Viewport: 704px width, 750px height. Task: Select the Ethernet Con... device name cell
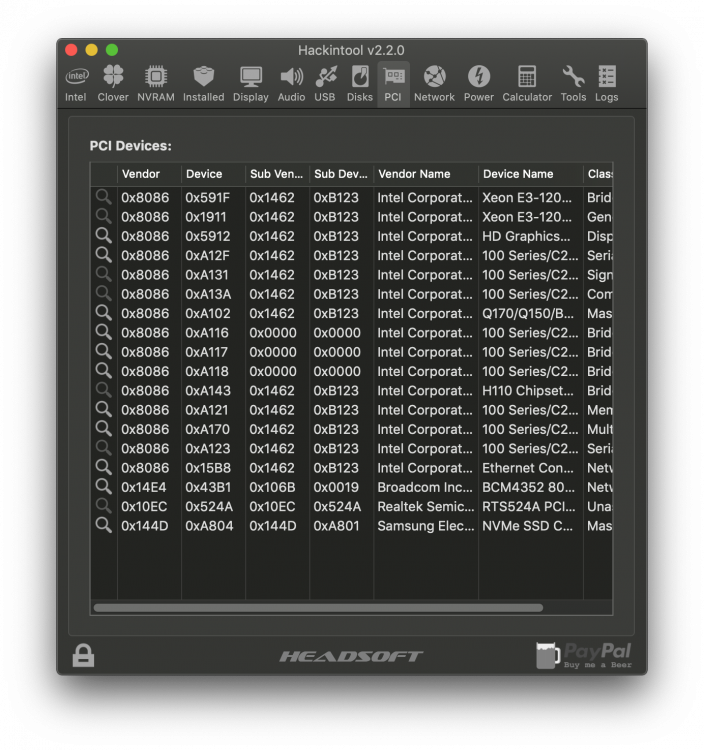pyautogui.click(x=528, y=468)
